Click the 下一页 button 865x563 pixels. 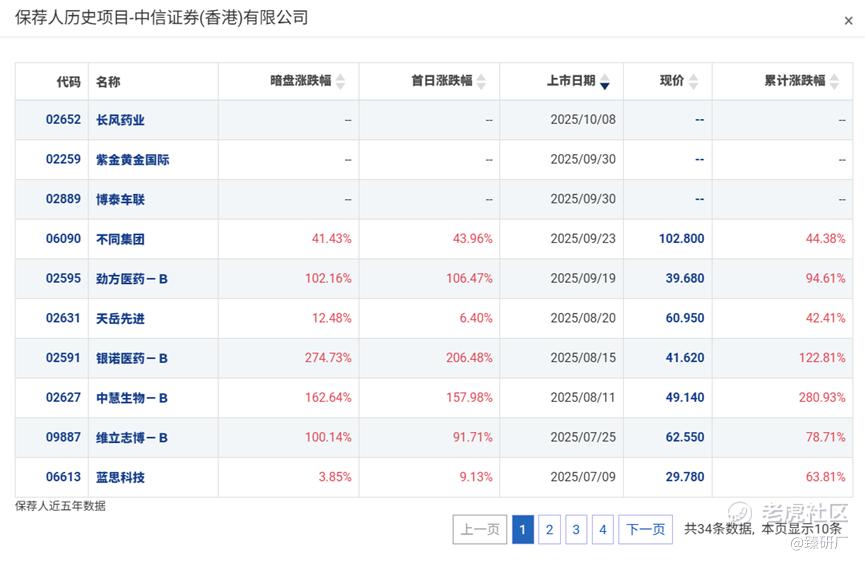point(645,529)
